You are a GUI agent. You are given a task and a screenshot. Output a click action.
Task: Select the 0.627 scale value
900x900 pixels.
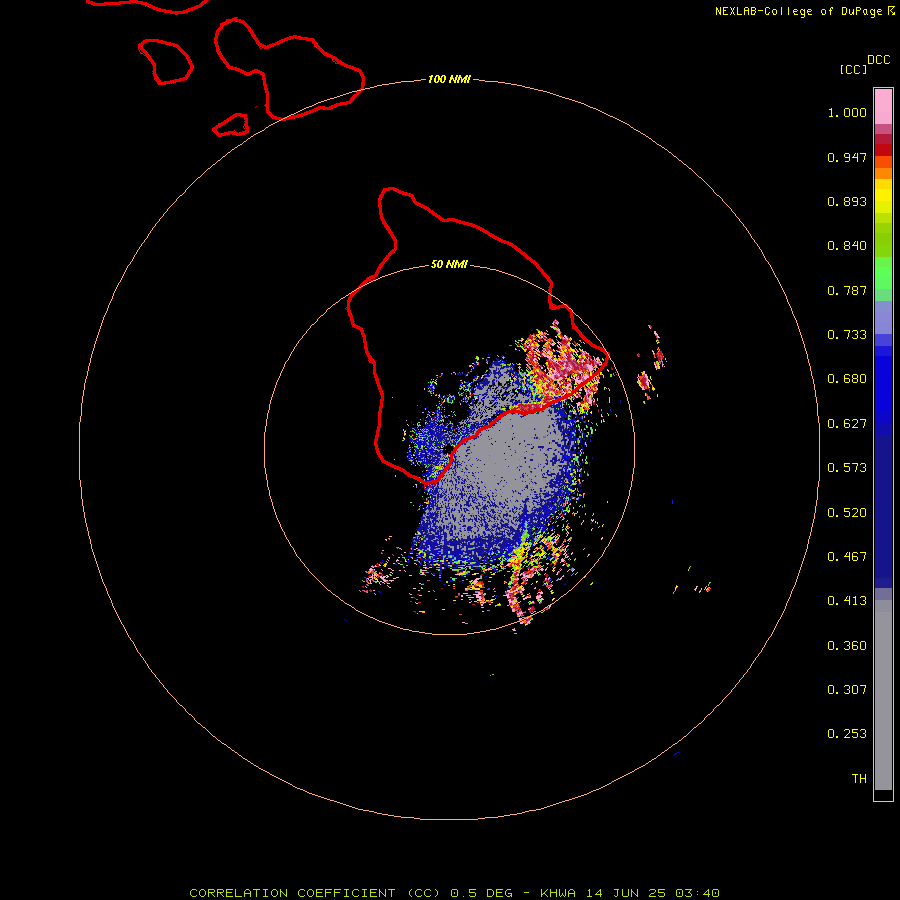click(x=847, y=424)
